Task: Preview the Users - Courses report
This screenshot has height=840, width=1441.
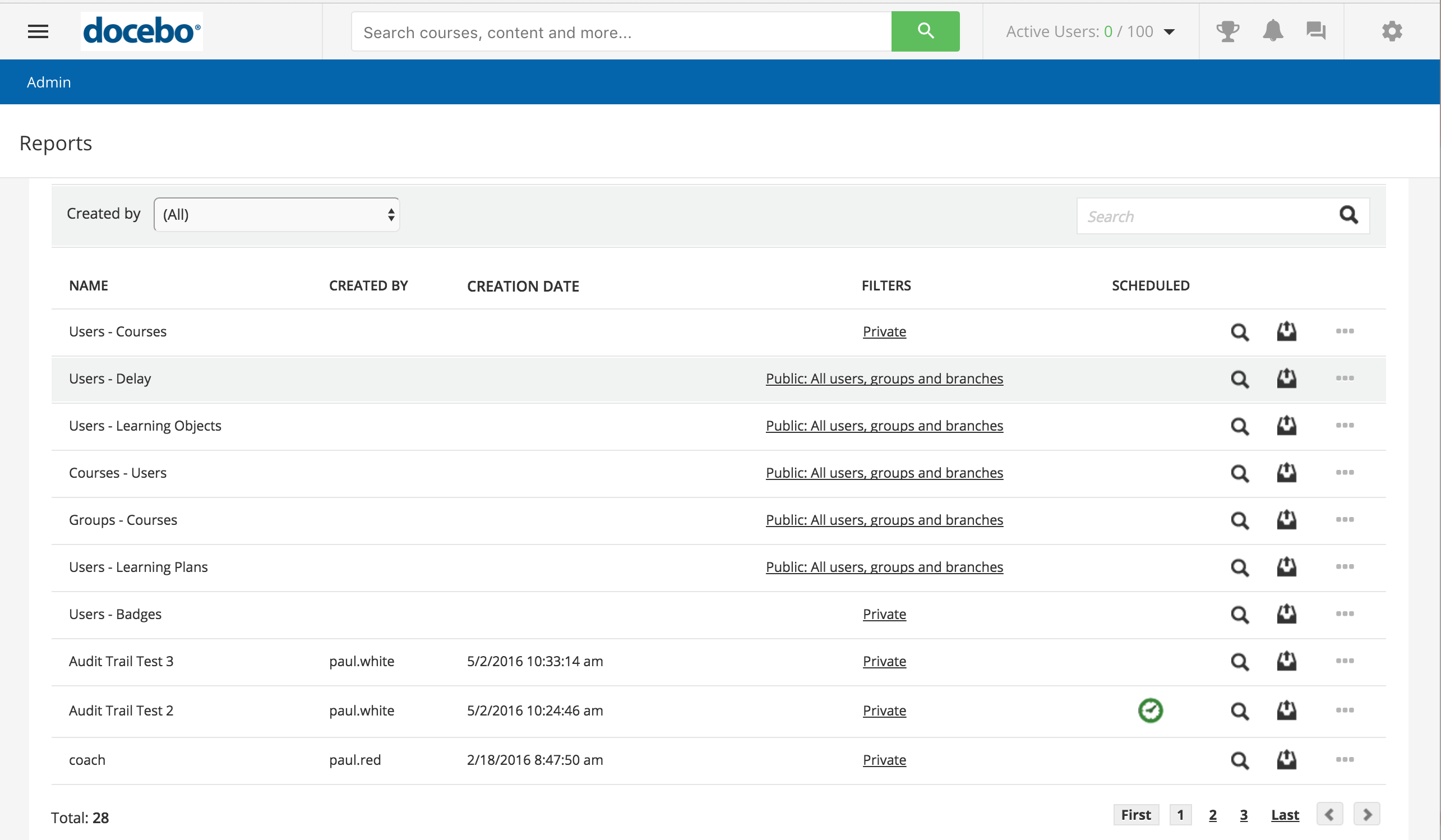Action: pyautogui.click(x=1239, y=331)
